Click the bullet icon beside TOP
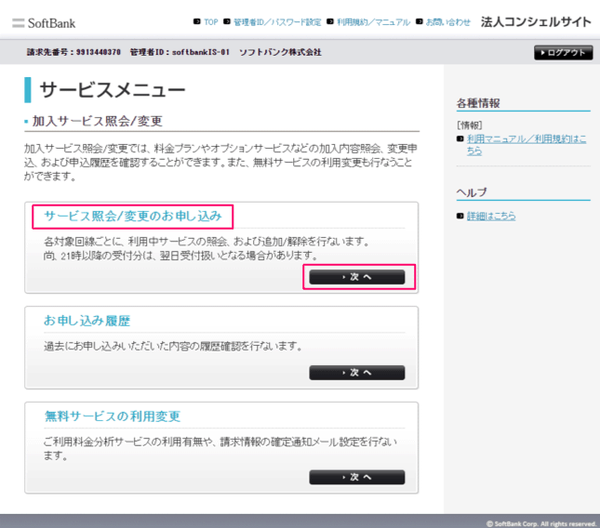The height and width of the screenshot is (528, 600). tap(197, 21)
